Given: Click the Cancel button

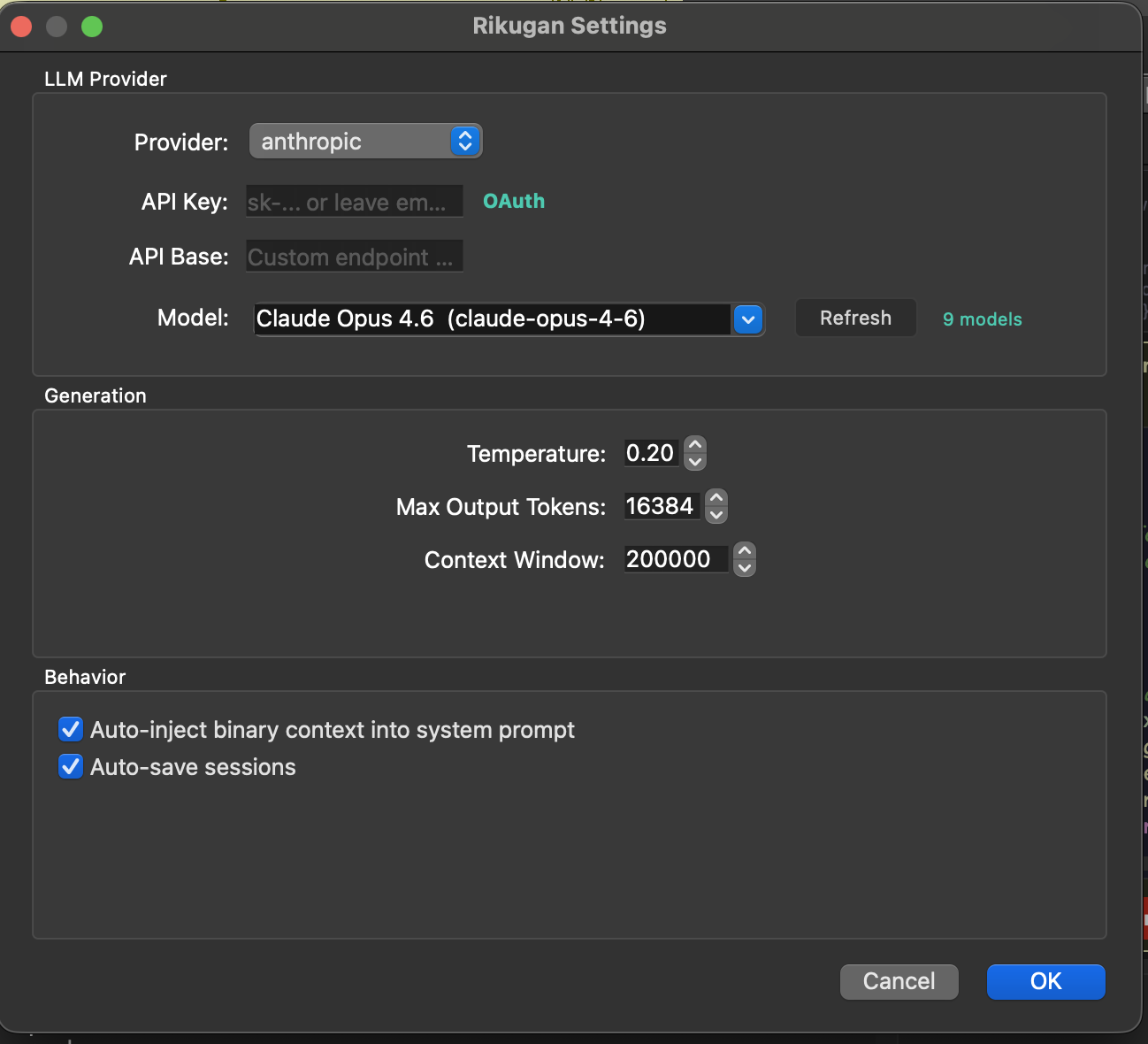Looking at the screenshot, I should click(x=899, y=981).
